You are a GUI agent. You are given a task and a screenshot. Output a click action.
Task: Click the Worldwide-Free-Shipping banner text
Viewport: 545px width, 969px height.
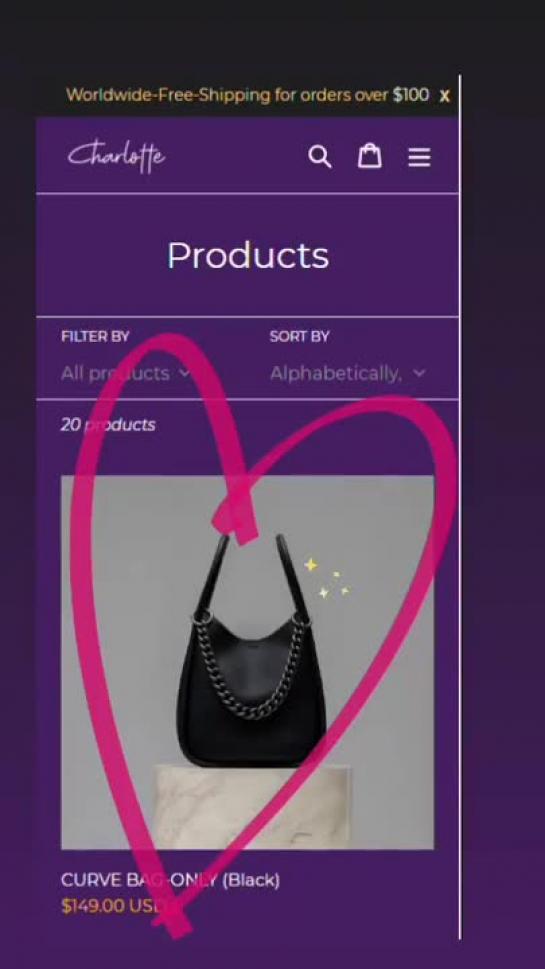[x=247, y=95]
